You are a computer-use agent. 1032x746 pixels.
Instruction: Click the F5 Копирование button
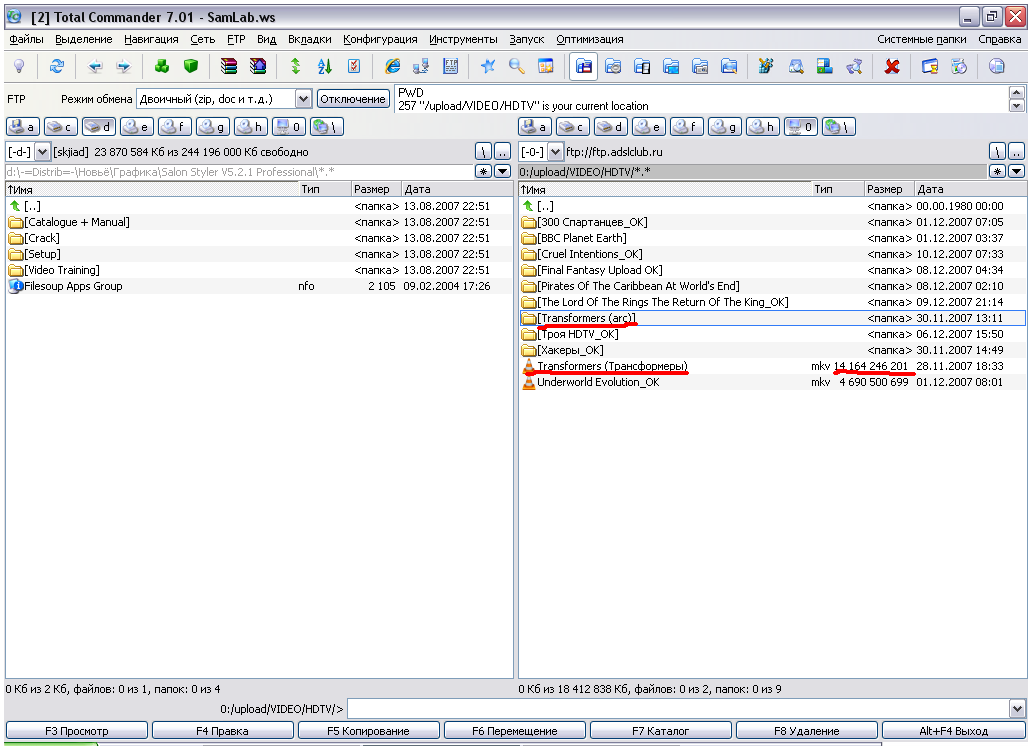click(369, 731)
